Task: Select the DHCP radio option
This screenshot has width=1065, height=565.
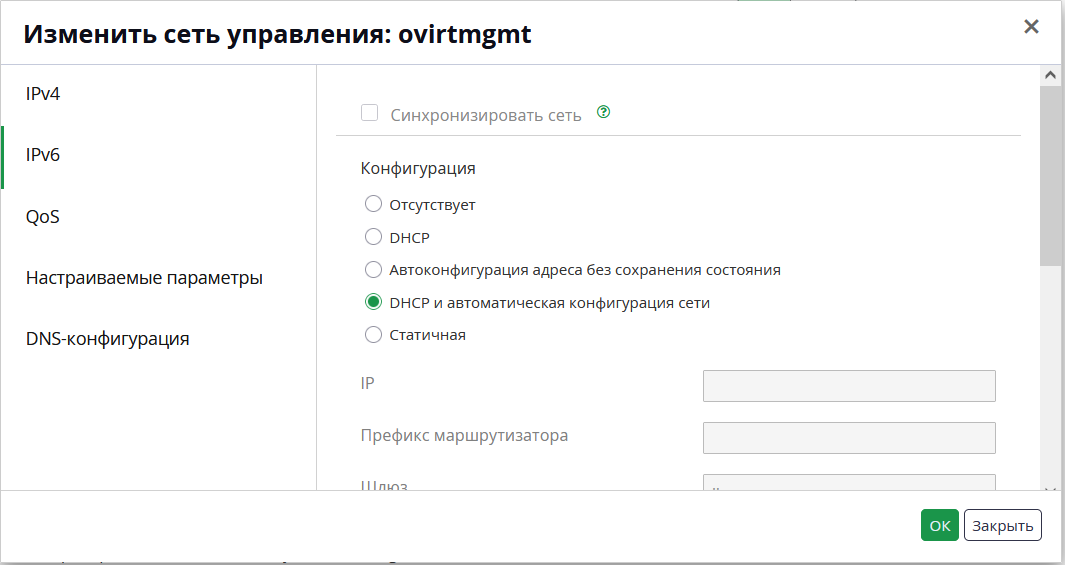Action: [x=374, y=236]
